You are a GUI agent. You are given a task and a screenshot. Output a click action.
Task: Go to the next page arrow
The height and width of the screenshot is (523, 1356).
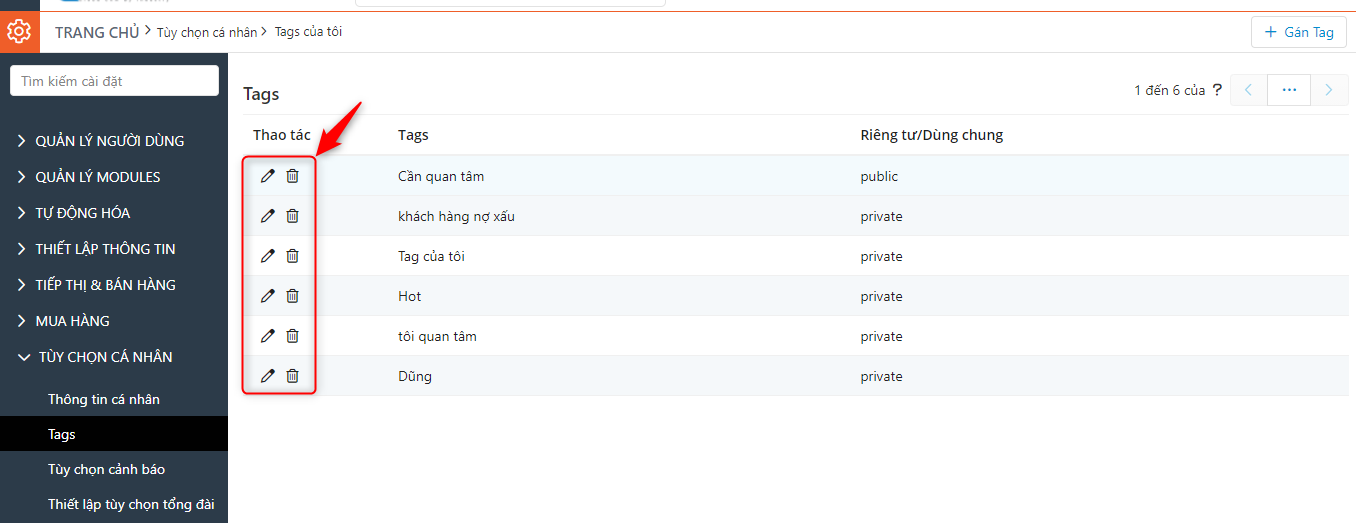click(1329, 90)
